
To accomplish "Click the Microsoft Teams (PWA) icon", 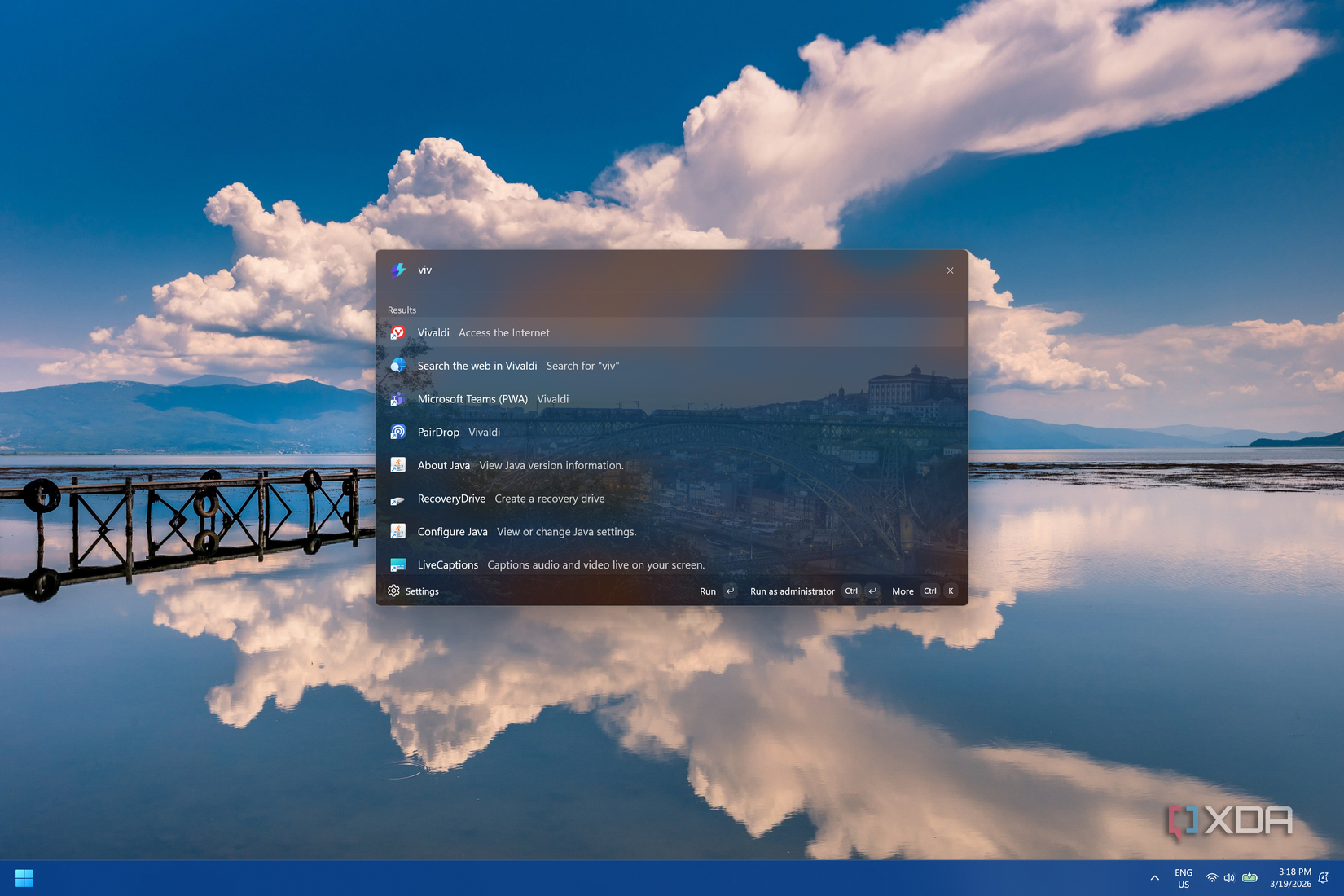I will [397, 399].
